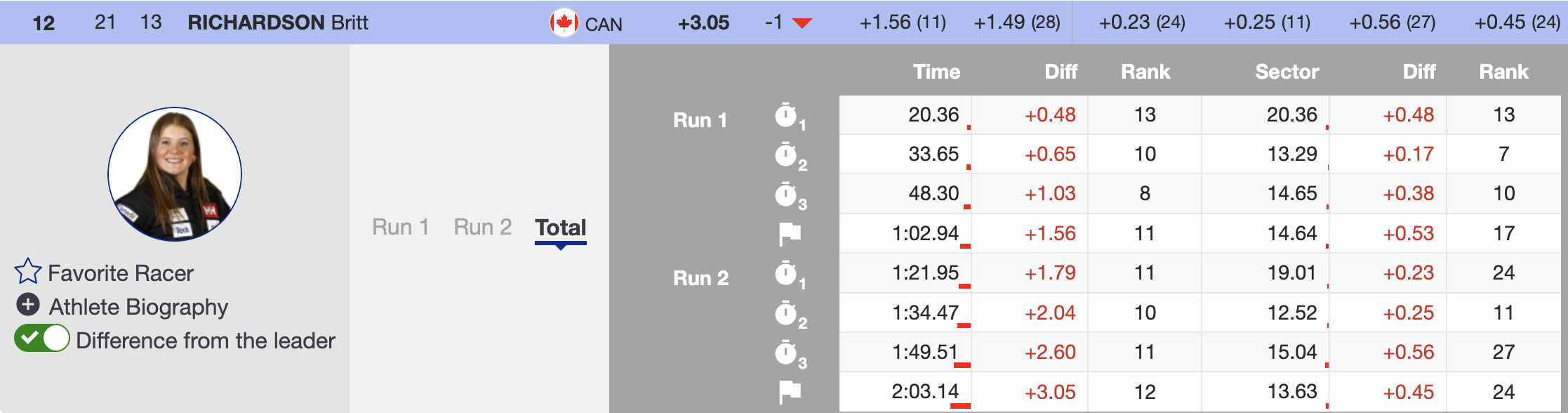Click the Total tab dropdown indicator
1568x413 pixels.
[x=560, y=247]
